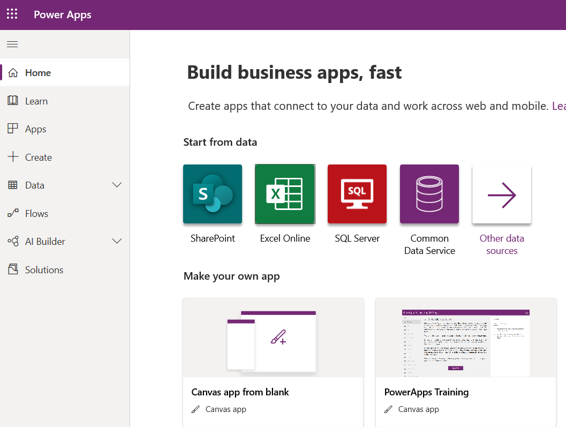
Task: Click the Power Apps header title
Action: tap(62, 14)
